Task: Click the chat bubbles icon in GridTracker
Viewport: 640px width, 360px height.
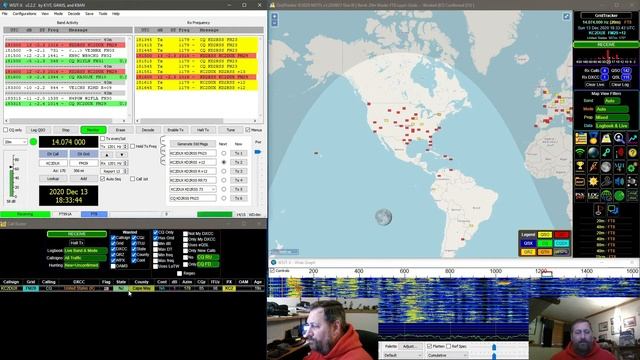Action: [x=613, y=210]
